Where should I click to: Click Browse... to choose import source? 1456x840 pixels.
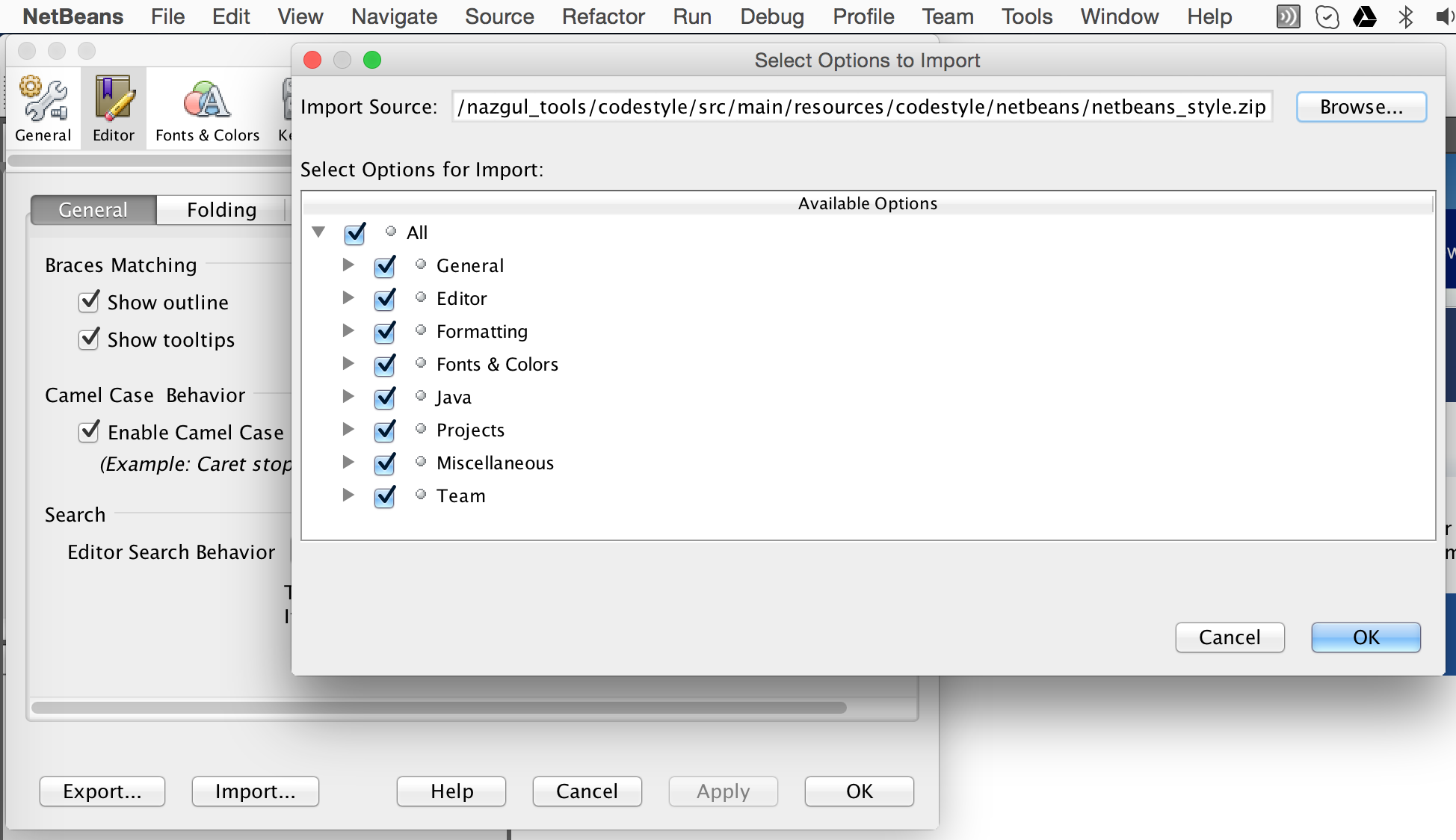click(1361, 107)
